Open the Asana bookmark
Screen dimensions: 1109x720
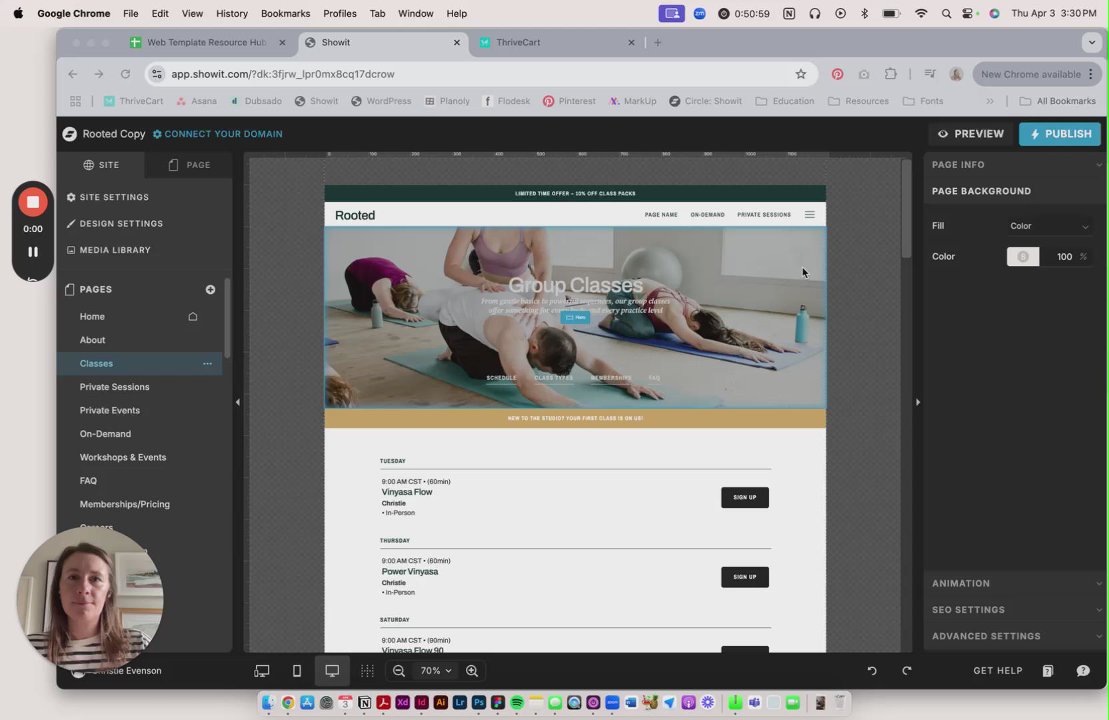(x=197, y=101)
